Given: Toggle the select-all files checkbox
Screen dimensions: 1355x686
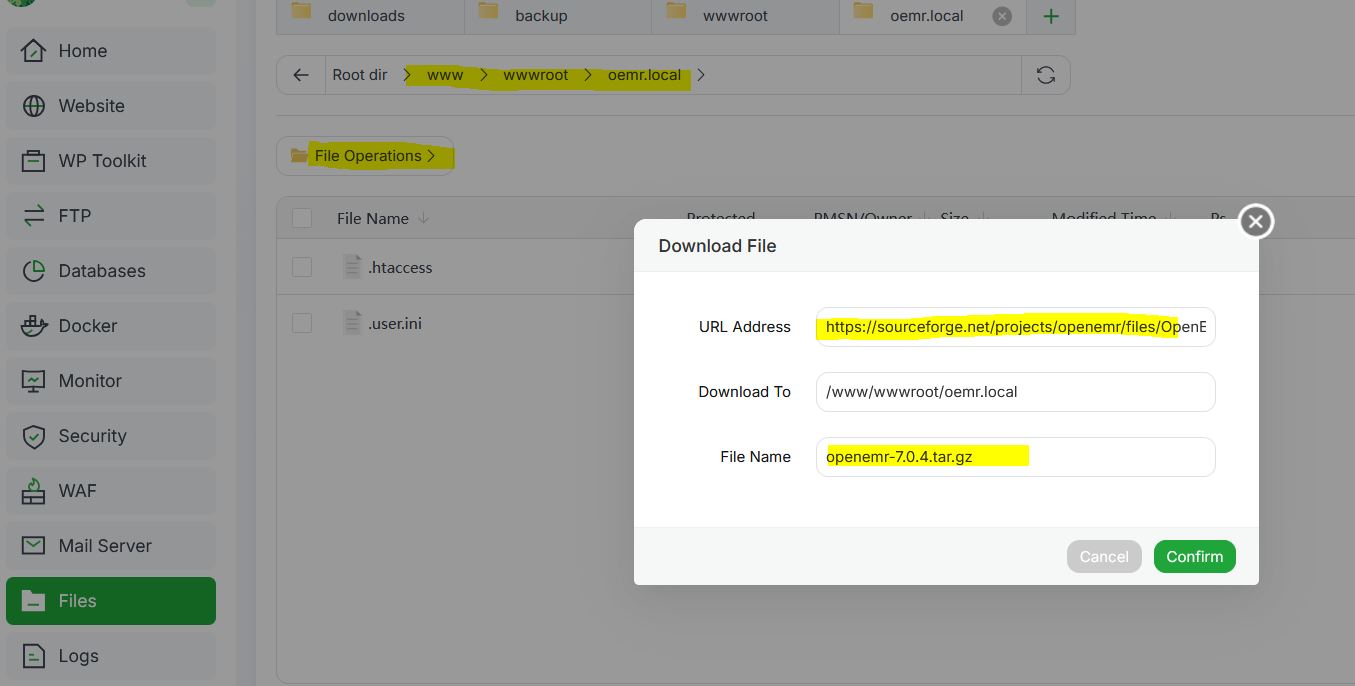Looking at the screenshot, I should coord(302,218).
